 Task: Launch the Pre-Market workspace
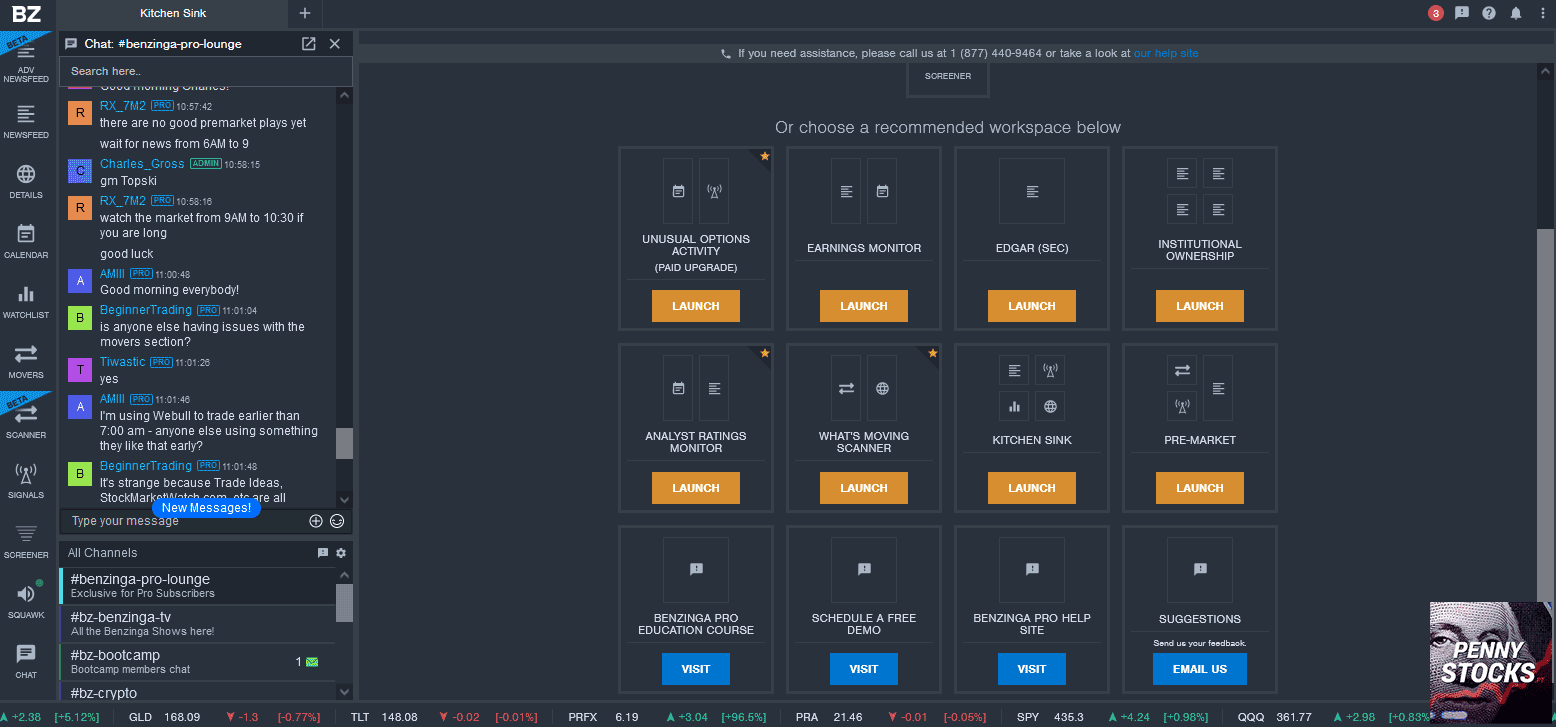click(x=1200, y=488)
